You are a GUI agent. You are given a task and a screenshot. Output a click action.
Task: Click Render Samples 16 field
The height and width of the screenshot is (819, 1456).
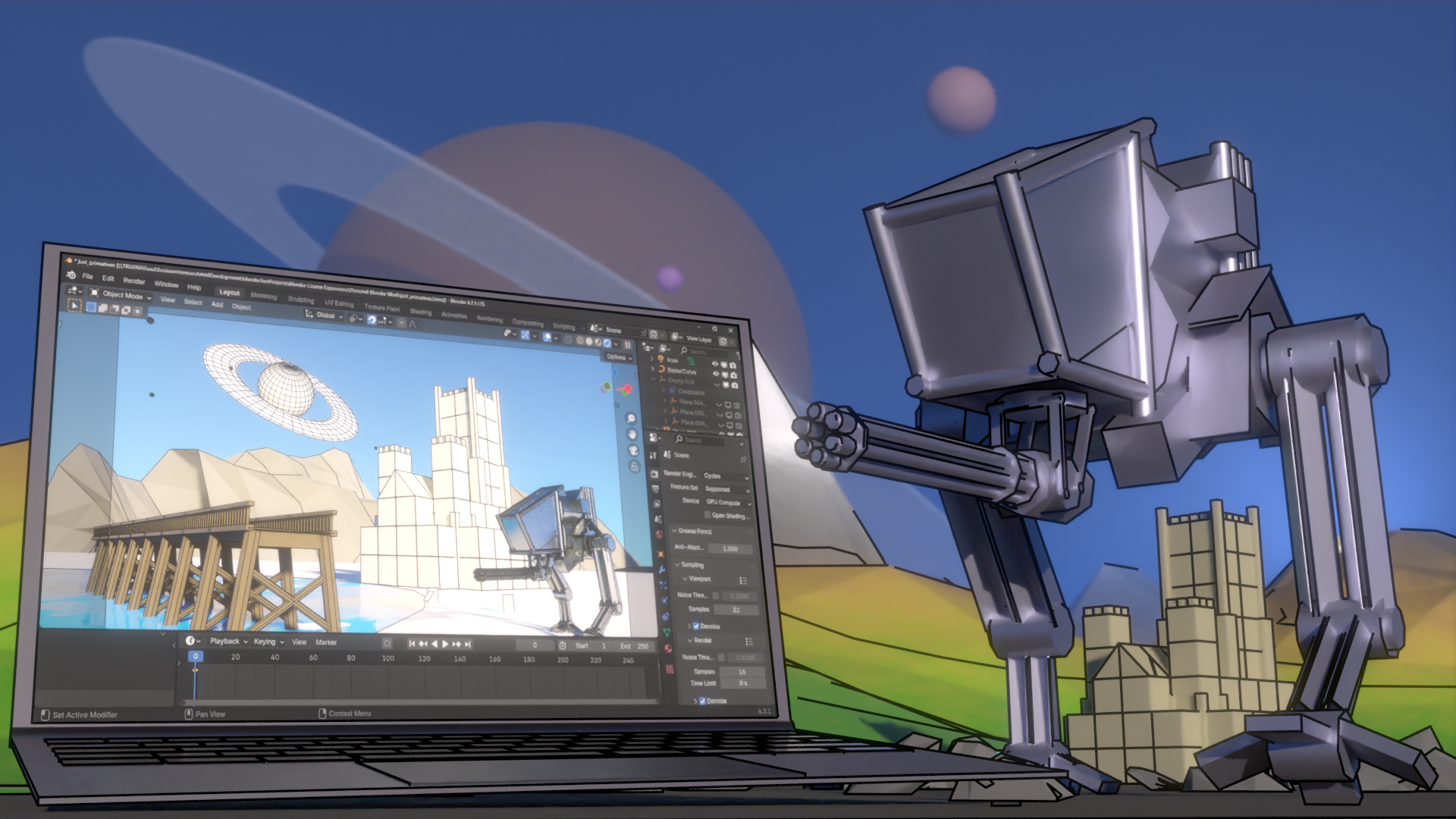click(x=742, y=672)
